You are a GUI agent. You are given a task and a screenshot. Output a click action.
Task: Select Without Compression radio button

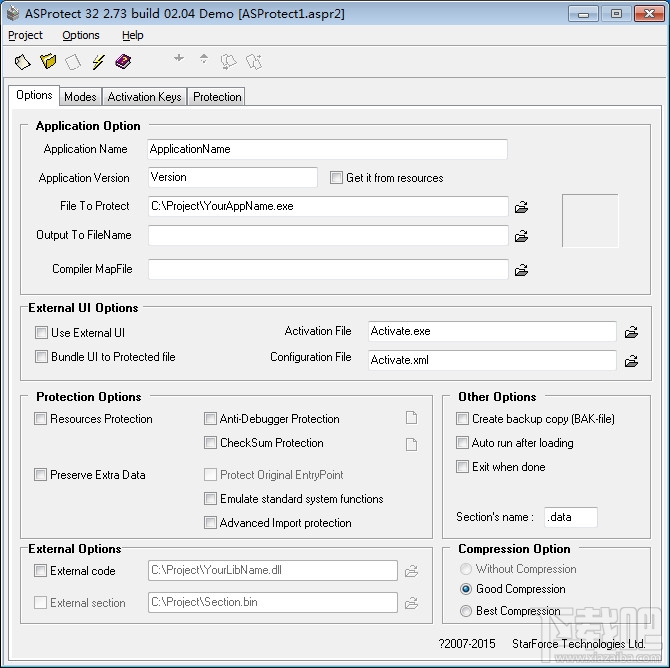click(466, 569)
